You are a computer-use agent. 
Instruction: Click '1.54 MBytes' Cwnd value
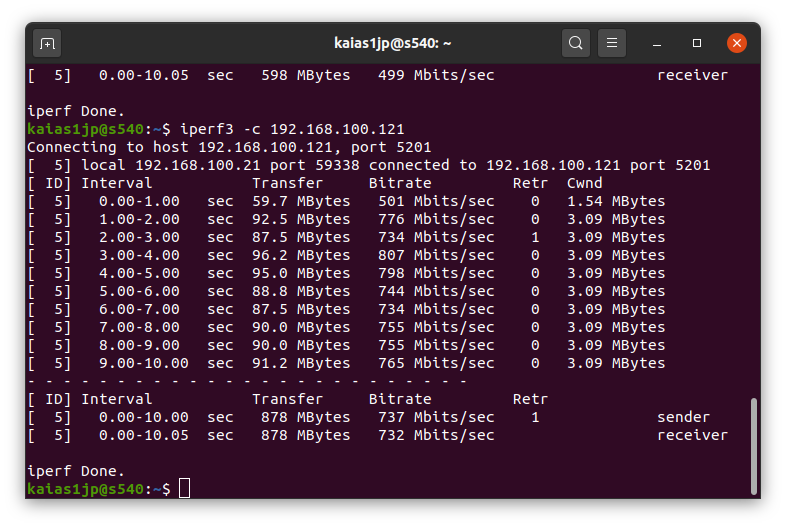[x=616, y=201]
